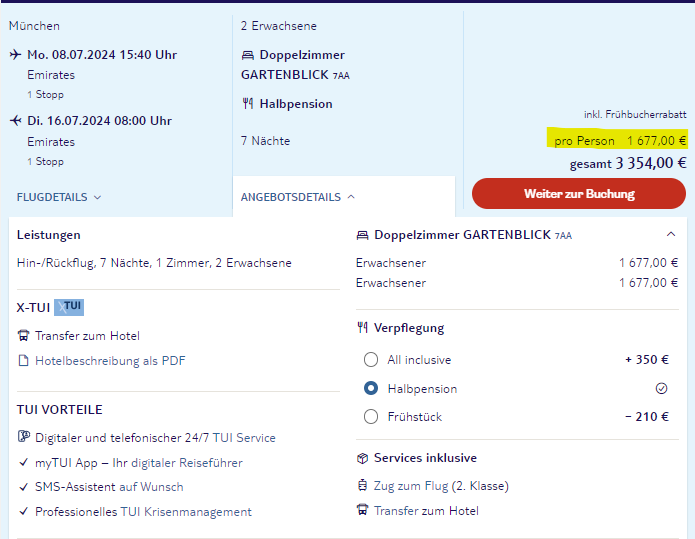Click the 24/7 TUI Service phone icon

point(23,437)
